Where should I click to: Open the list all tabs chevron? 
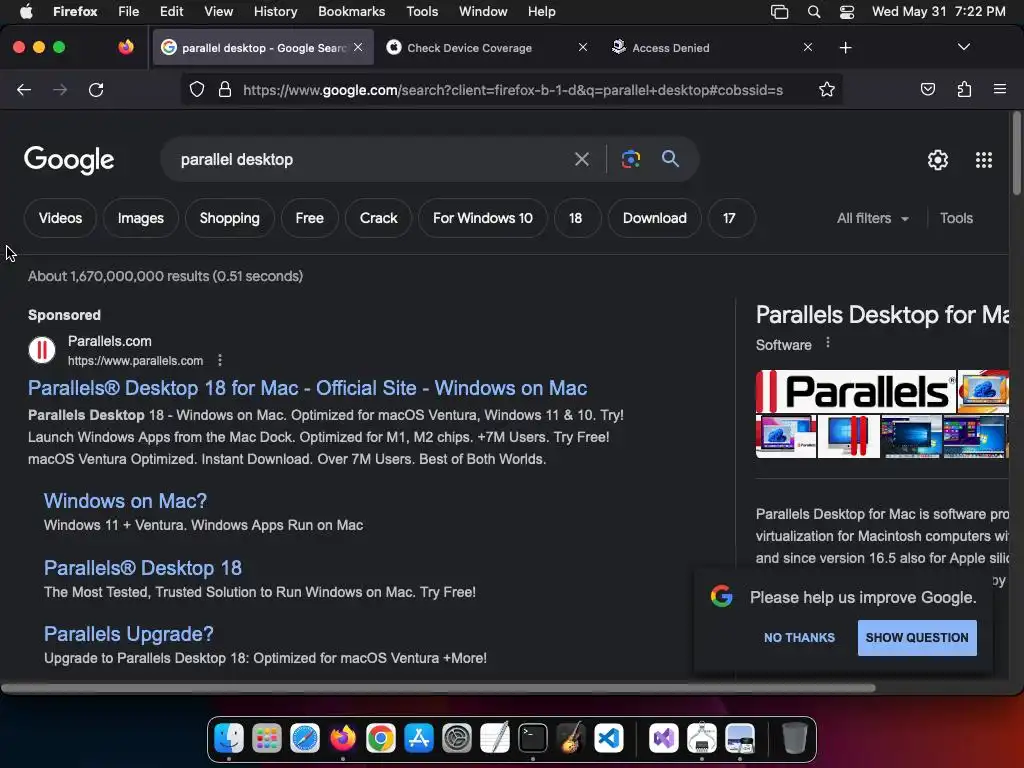(963, 47)
